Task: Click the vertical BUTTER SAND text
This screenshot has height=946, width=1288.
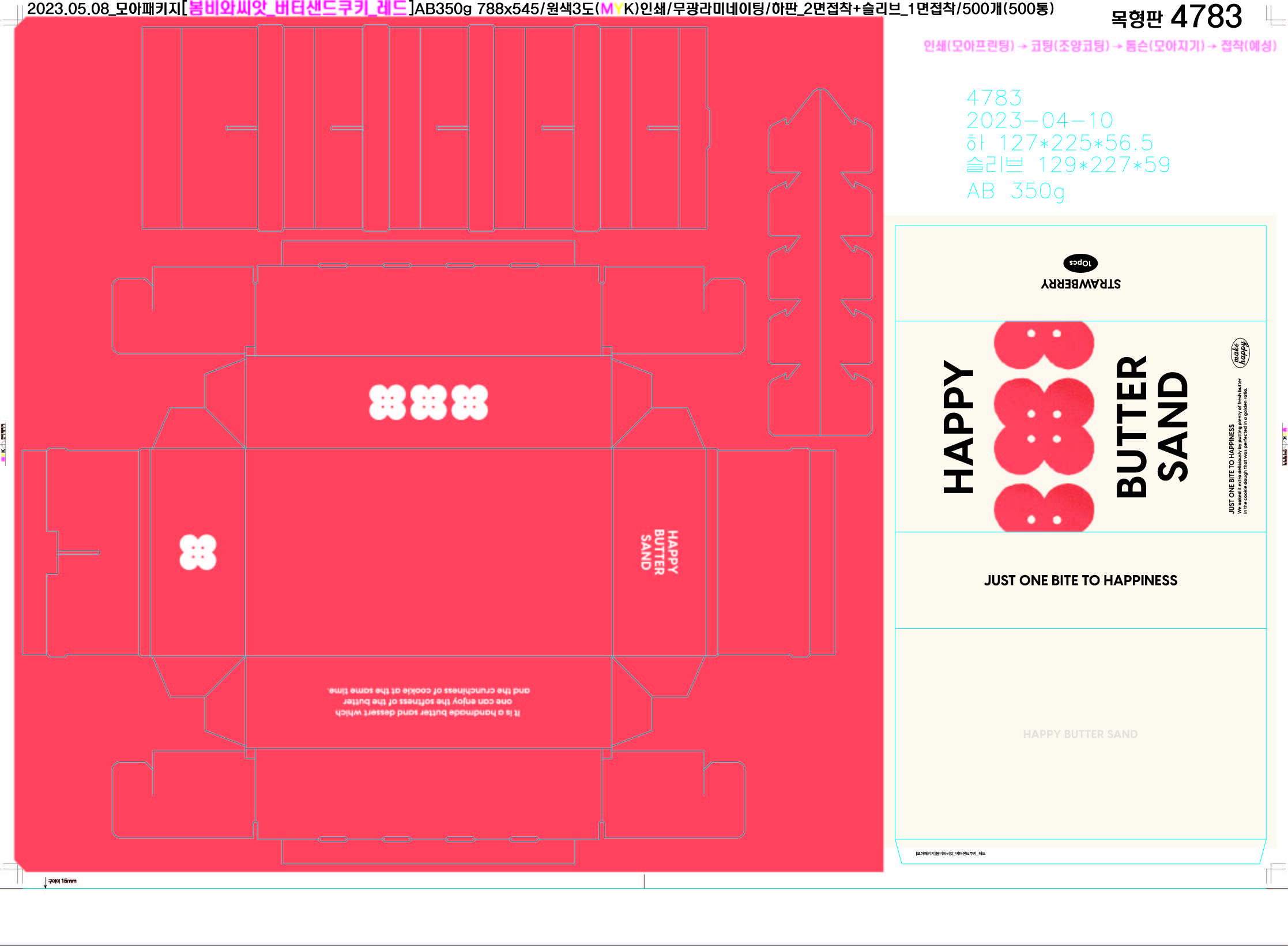Action: click(x=1151, y=426)
